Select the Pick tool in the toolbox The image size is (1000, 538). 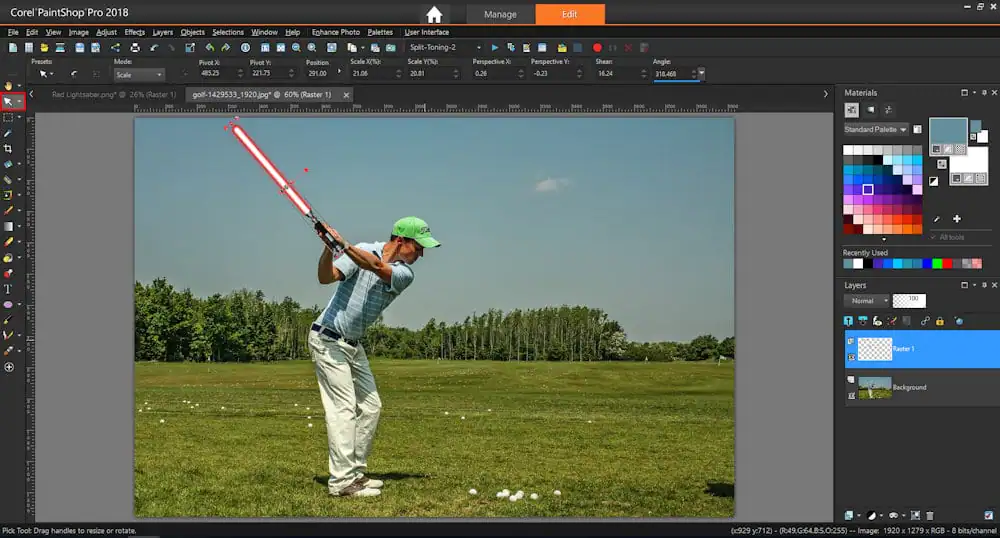[x=9, y=101]
